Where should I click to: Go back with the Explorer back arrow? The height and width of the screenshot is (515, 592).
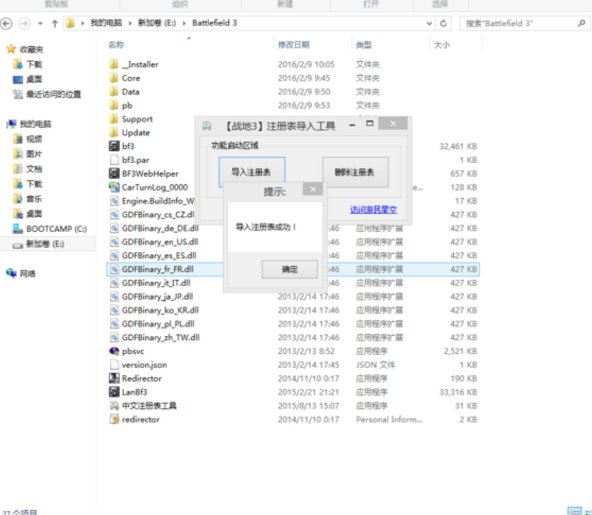pyautogui.click(x=6, y=23)
